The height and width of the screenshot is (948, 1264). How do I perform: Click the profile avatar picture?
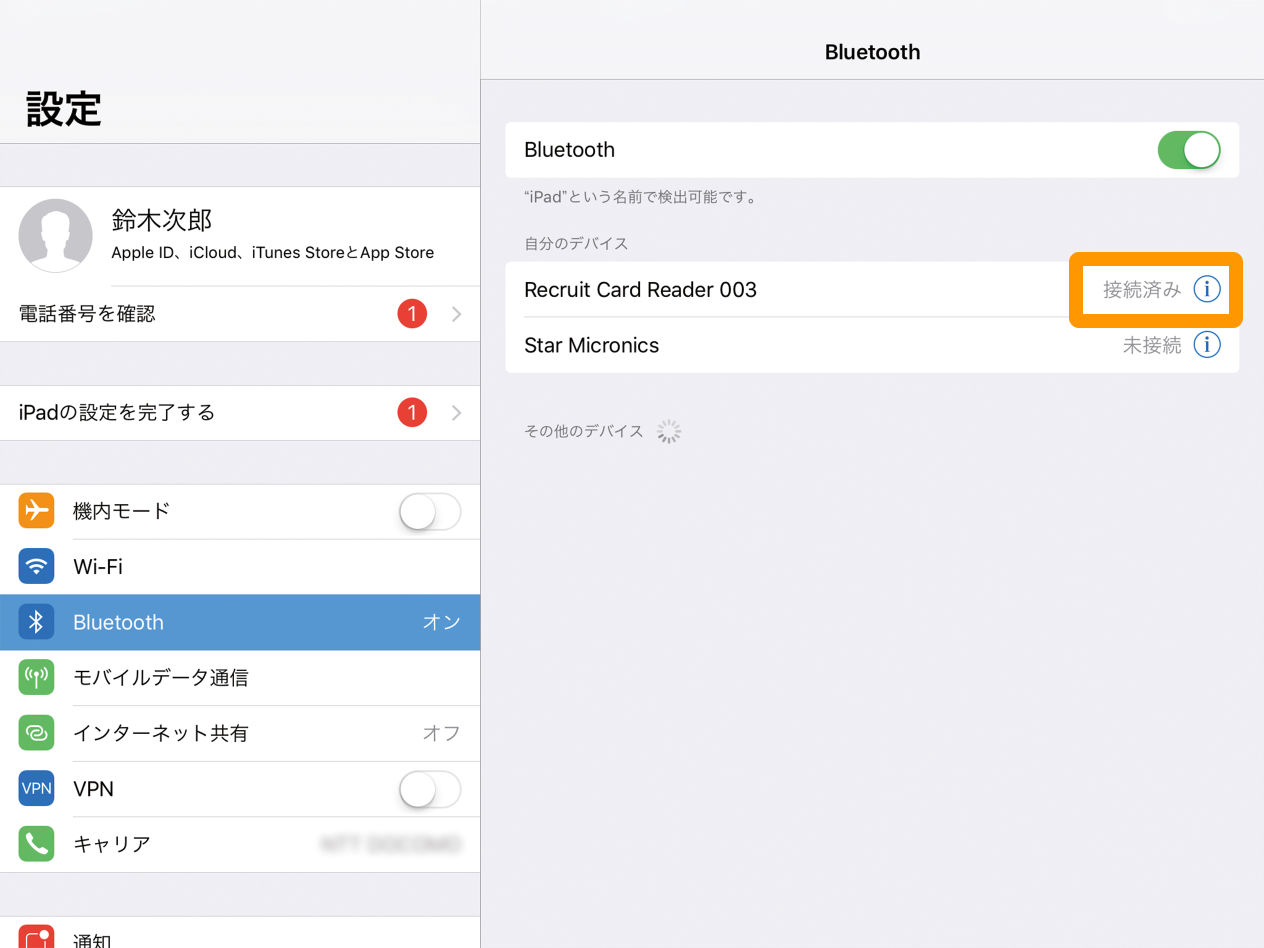[55, 235]
